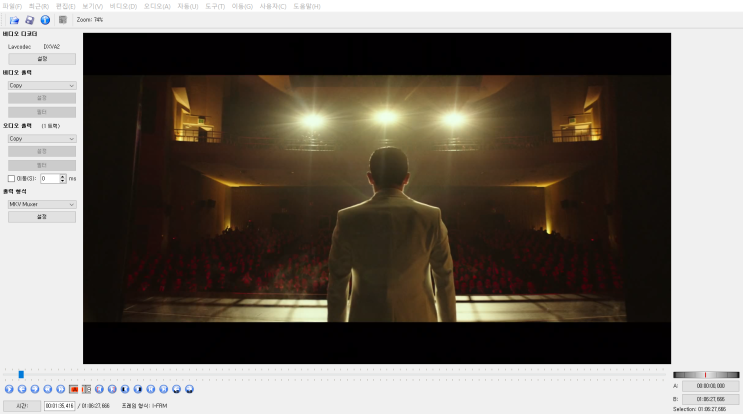Seek backward one minute
743x414 pixels.
[x=176, y=389]
